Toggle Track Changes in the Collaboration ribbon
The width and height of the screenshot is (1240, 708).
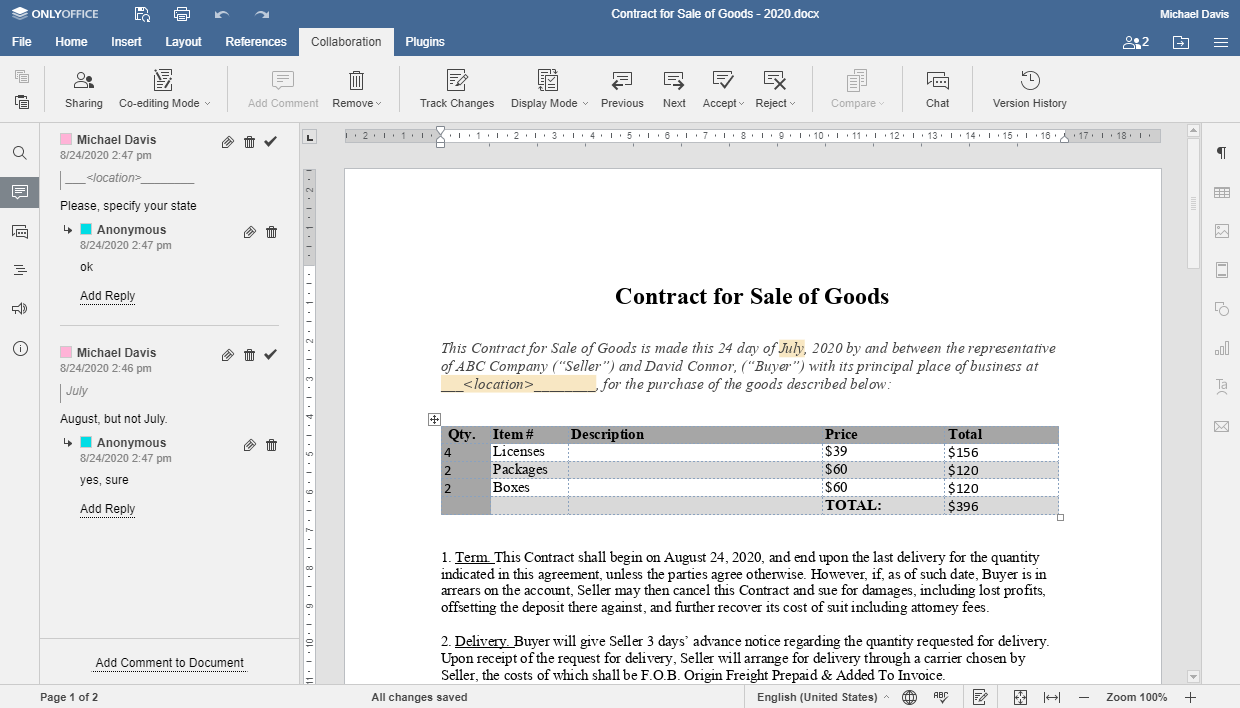click(456, 88)
